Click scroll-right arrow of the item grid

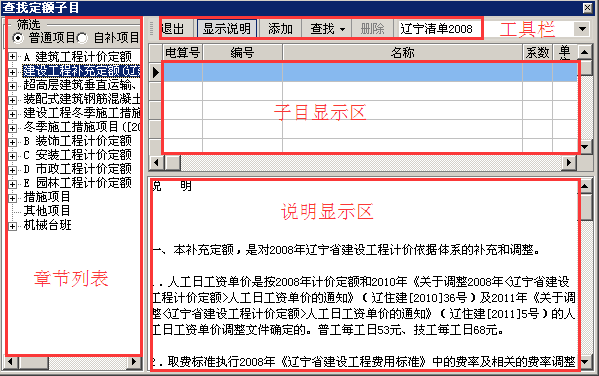(569, 163)
